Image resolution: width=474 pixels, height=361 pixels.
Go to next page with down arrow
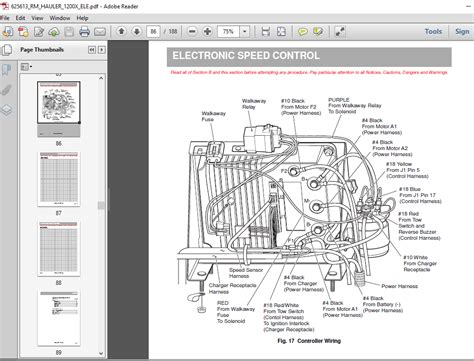click(x=137, y=32)
